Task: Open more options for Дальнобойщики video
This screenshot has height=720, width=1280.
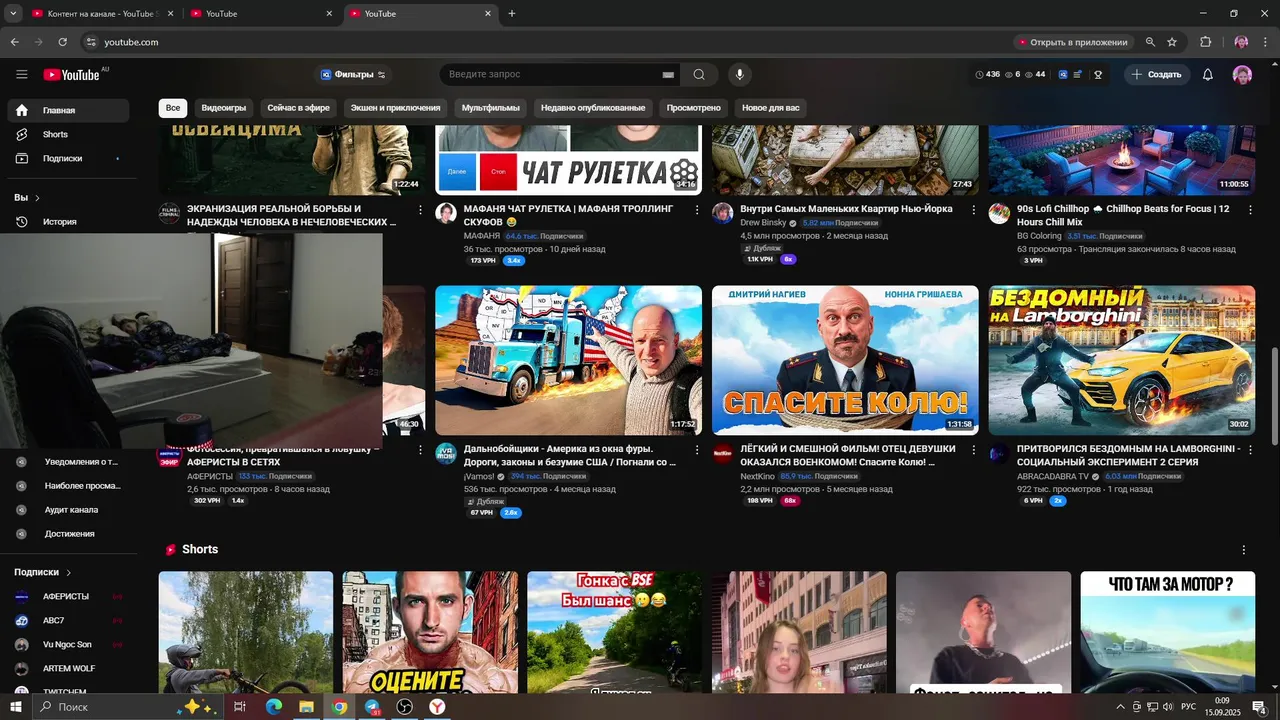Action: pos(697,450)
